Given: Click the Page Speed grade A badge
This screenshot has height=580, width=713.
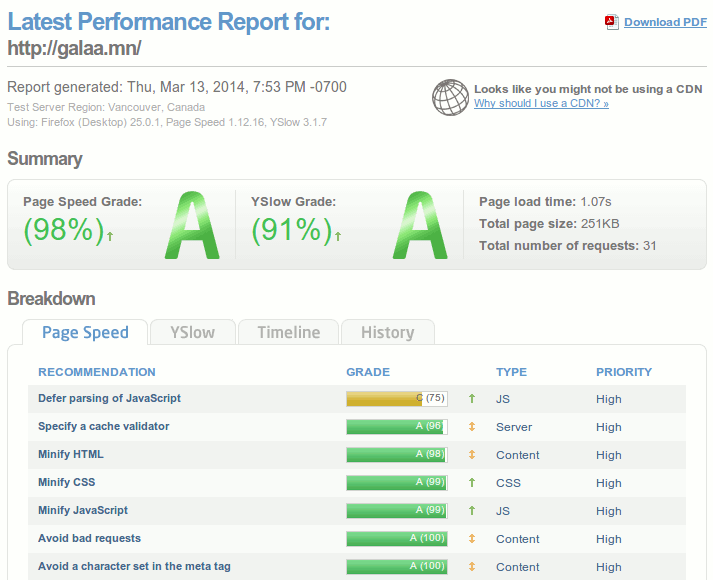Looking at the screenshot, I should point(191,226).
